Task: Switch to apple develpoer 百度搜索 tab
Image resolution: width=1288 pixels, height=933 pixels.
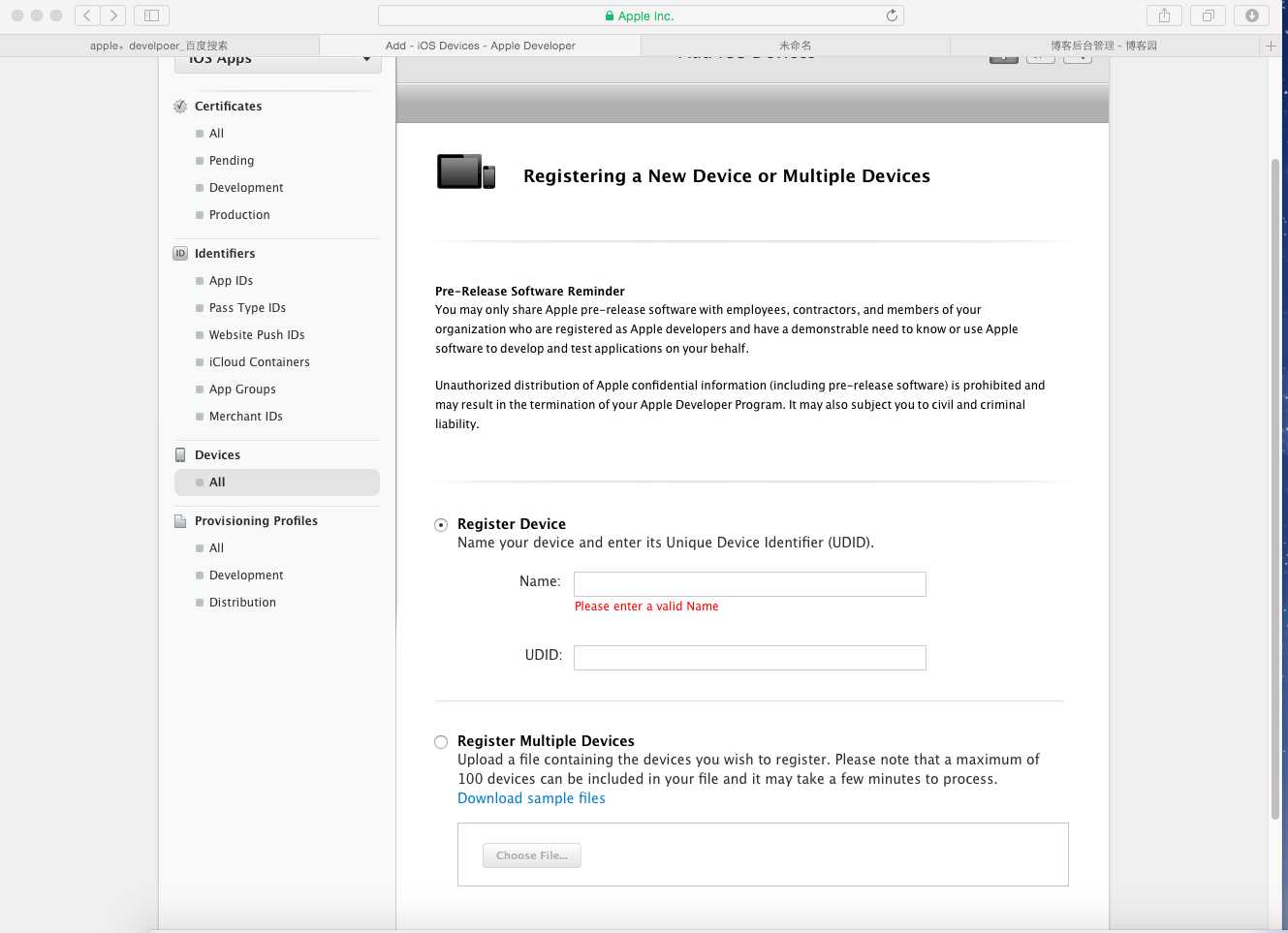Action: [x=159, y=46]
